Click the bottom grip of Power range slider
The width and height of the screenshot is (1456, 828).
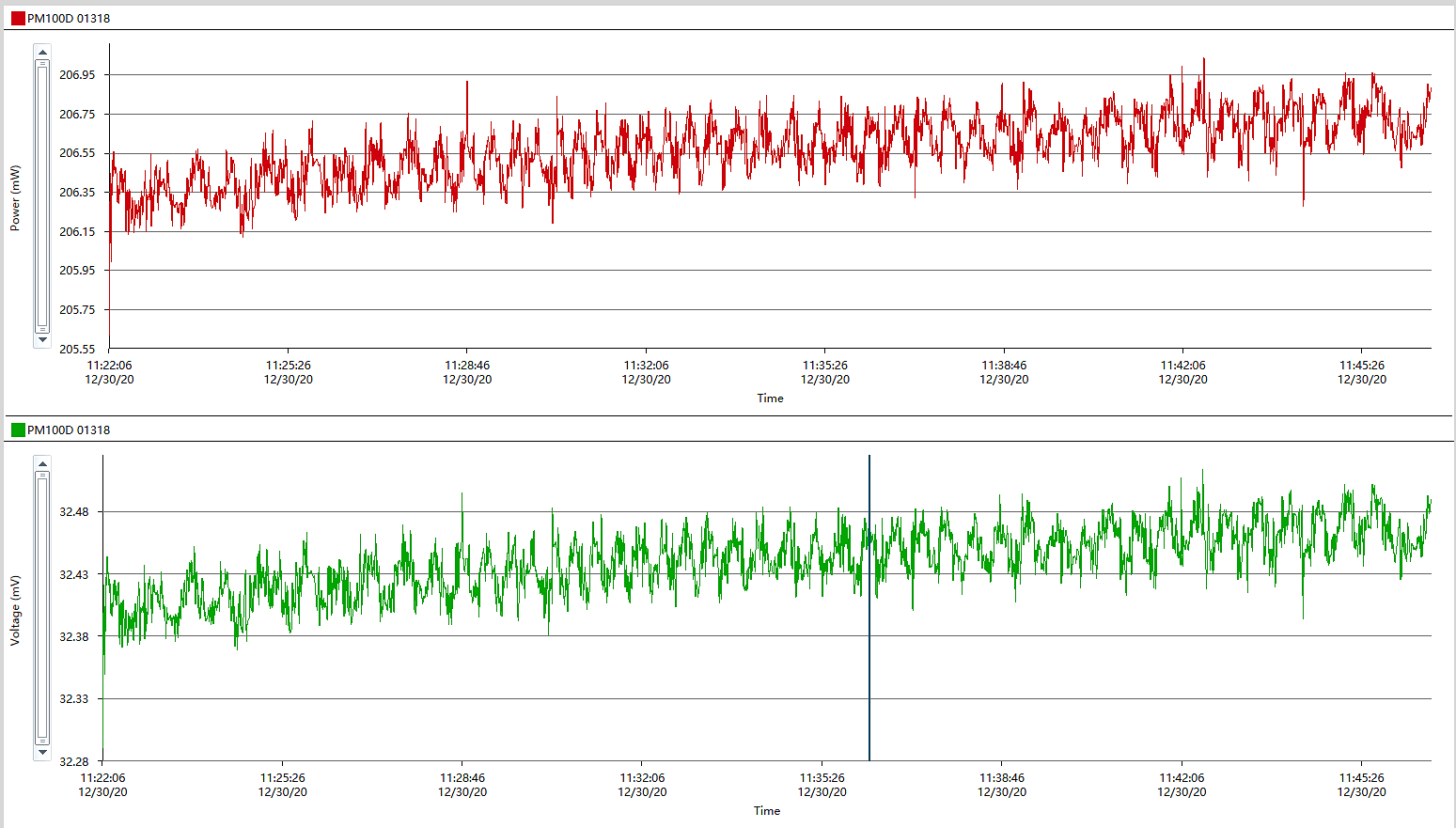point(42,328)
